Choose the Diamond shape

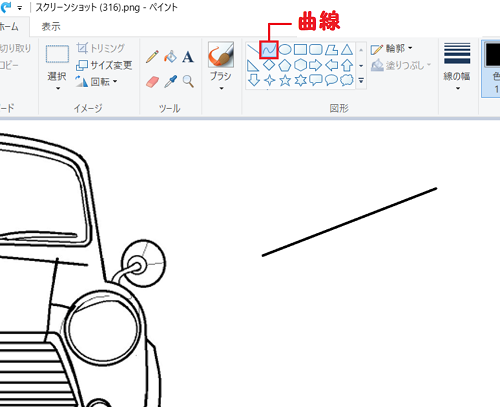[x=269, y=65]
